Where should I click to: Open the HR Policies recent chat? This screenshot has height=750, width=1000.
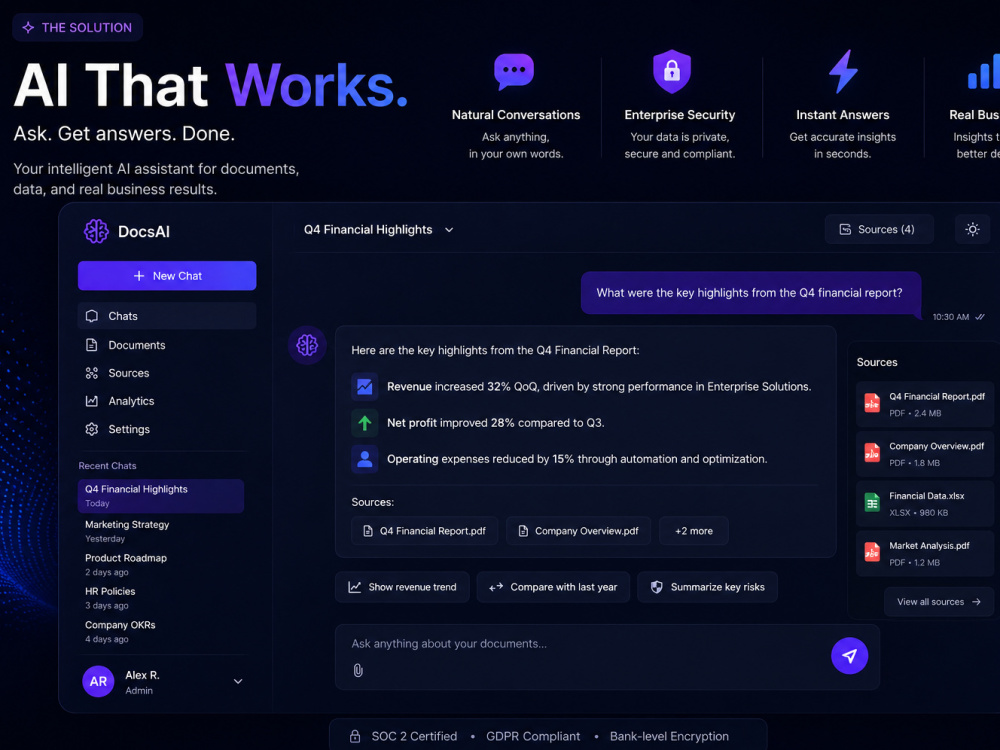tap(161, 598)
